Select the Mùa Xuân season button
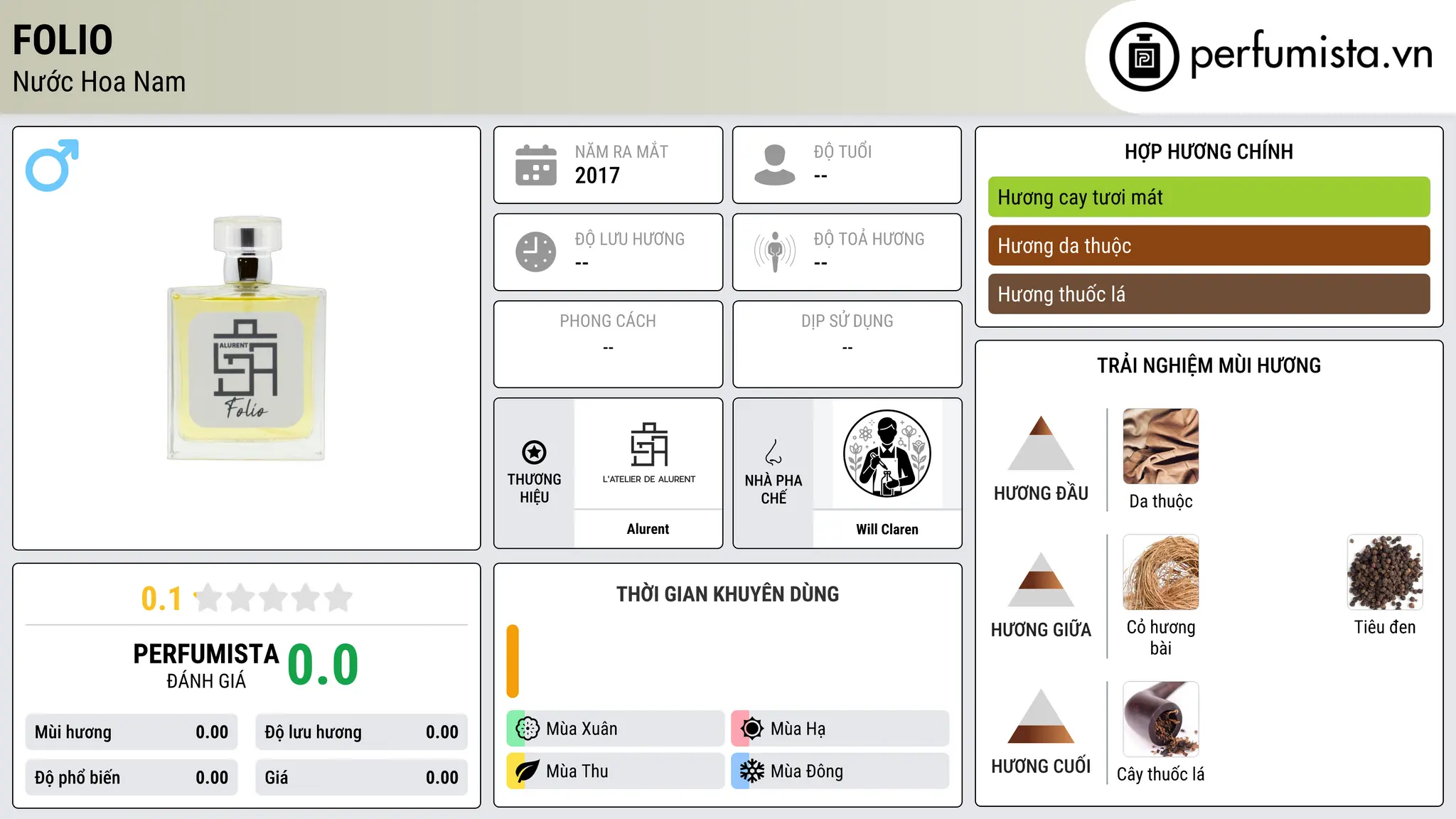Screen dimensions: 1456x819 [616, 729]
